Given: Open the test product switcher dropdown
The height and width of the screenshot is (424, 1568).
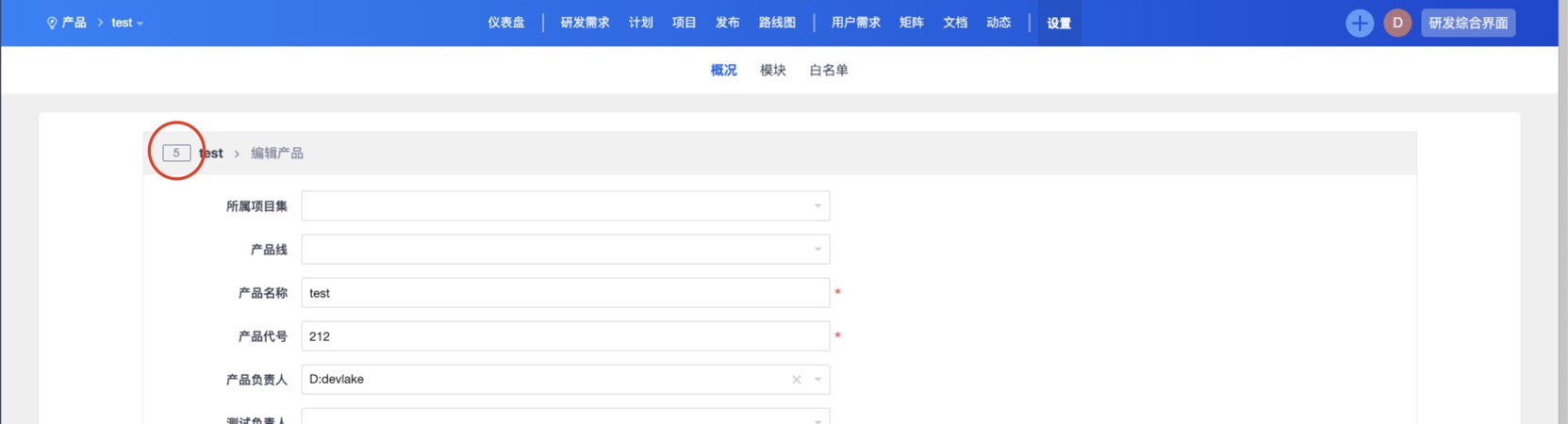Looking at the screenshot, I should coord(127,24).
